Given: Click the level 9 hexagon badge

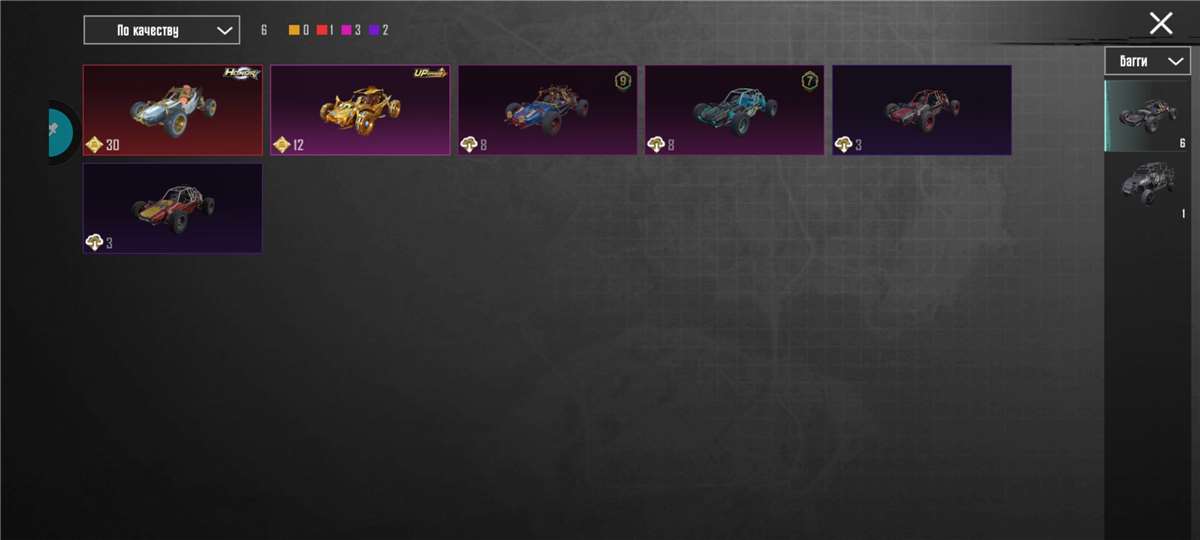Looking at the screenshot, I should point(623,81).
